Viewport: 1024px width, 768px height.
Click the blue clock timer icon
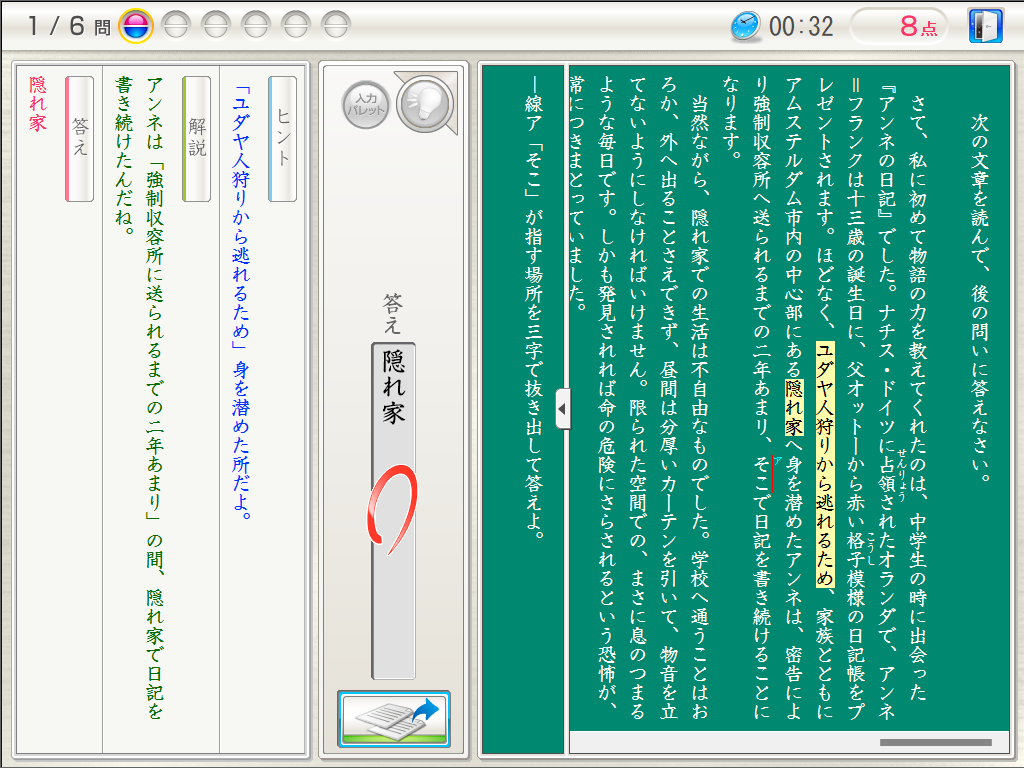pyautogui.click(x=745, y=26)
